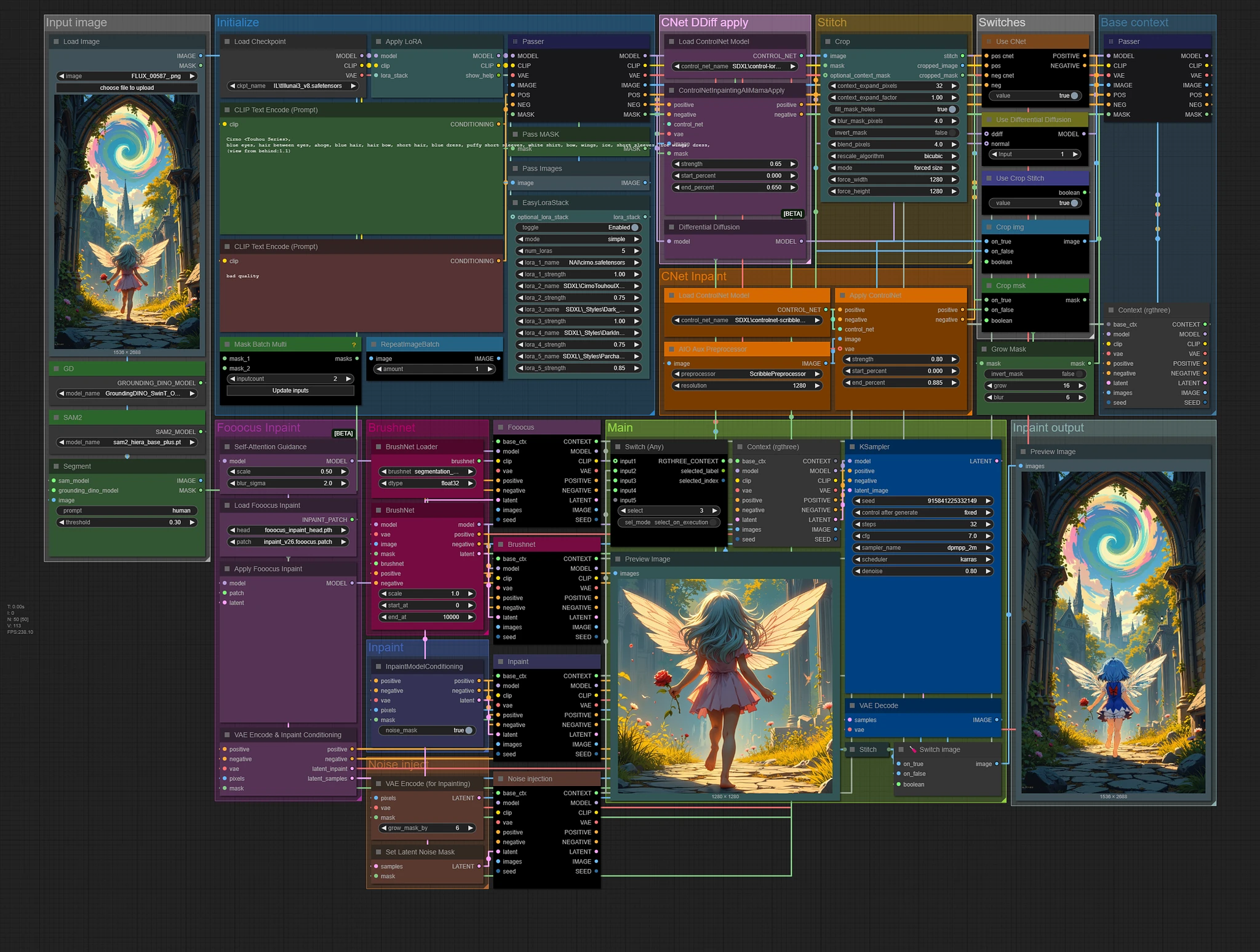Image resolution: width=1260 pixels, height=952 pixels.
Task: Collapse the Load Checkpoint node via title dot
Action: pos(227,42)
